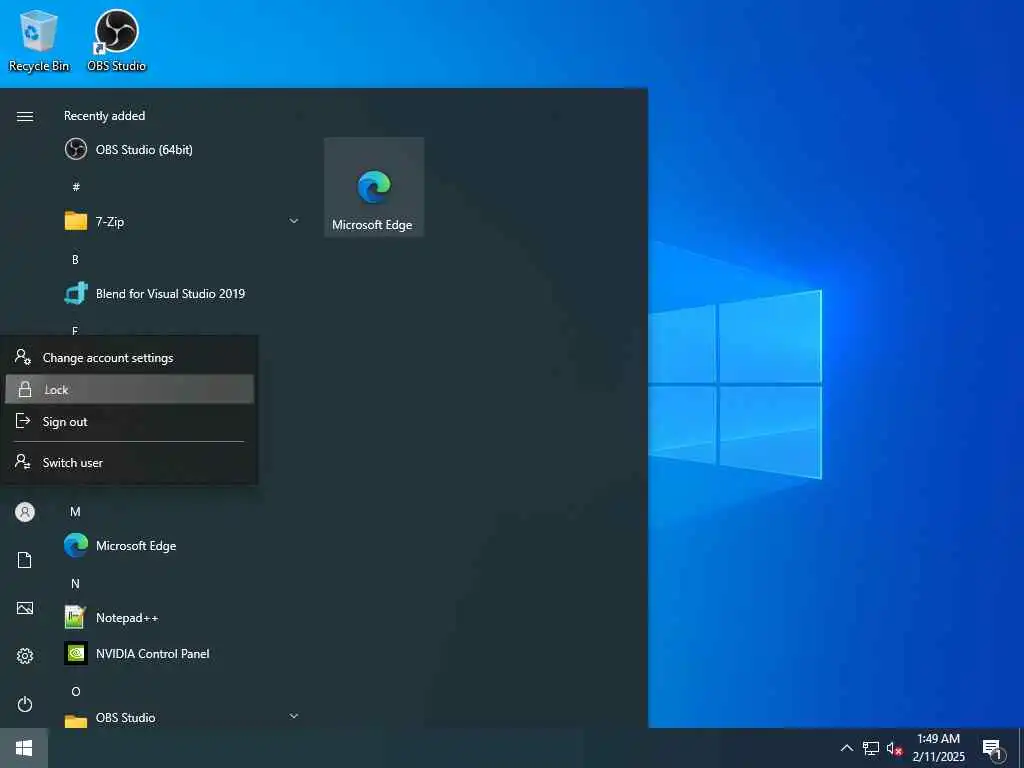This screenshot has height=768, width=1024.
Task: Open Settings gear in the Start sidebar
Action: tap(25, 656)
